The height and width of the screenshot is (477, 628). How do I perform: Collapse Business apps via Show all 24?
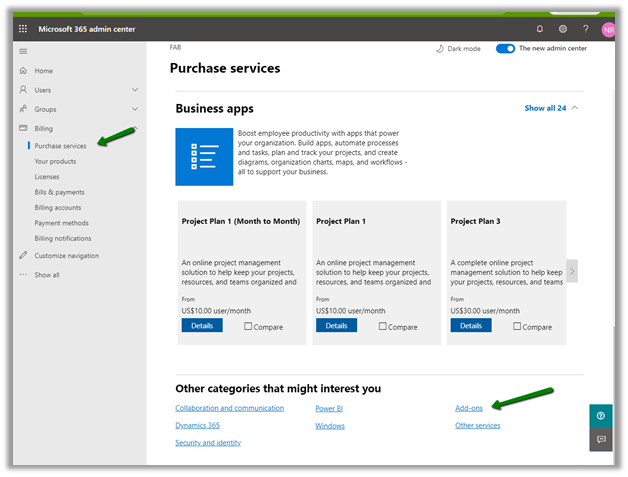551,108
